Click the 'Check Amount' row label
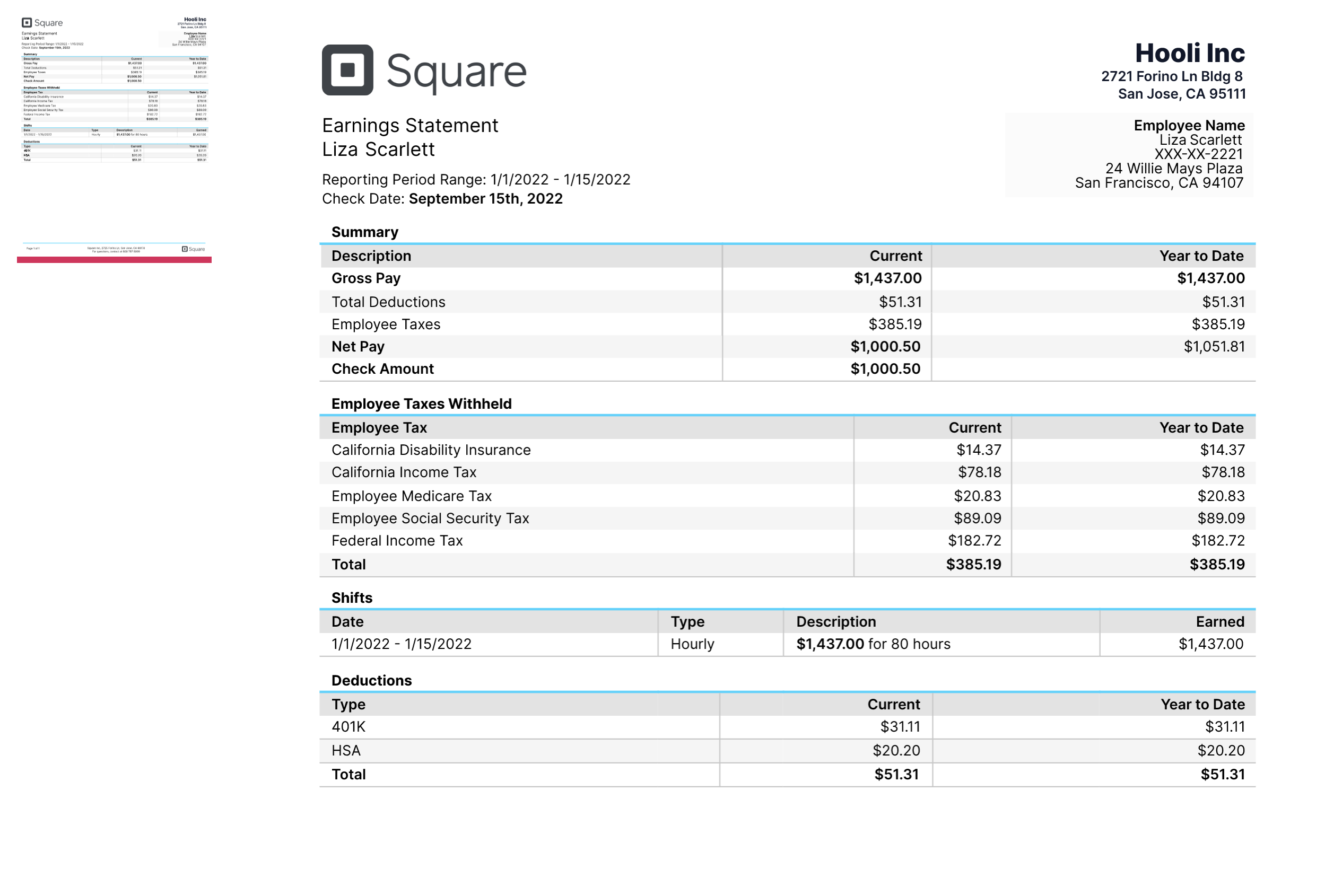 [x=382, y=369]
